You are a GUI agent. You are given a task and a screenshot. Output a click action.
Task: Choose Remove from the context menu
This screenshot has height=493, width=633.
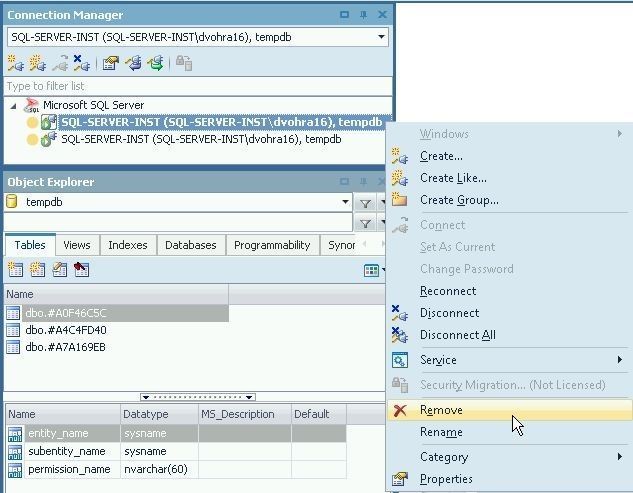441,410
